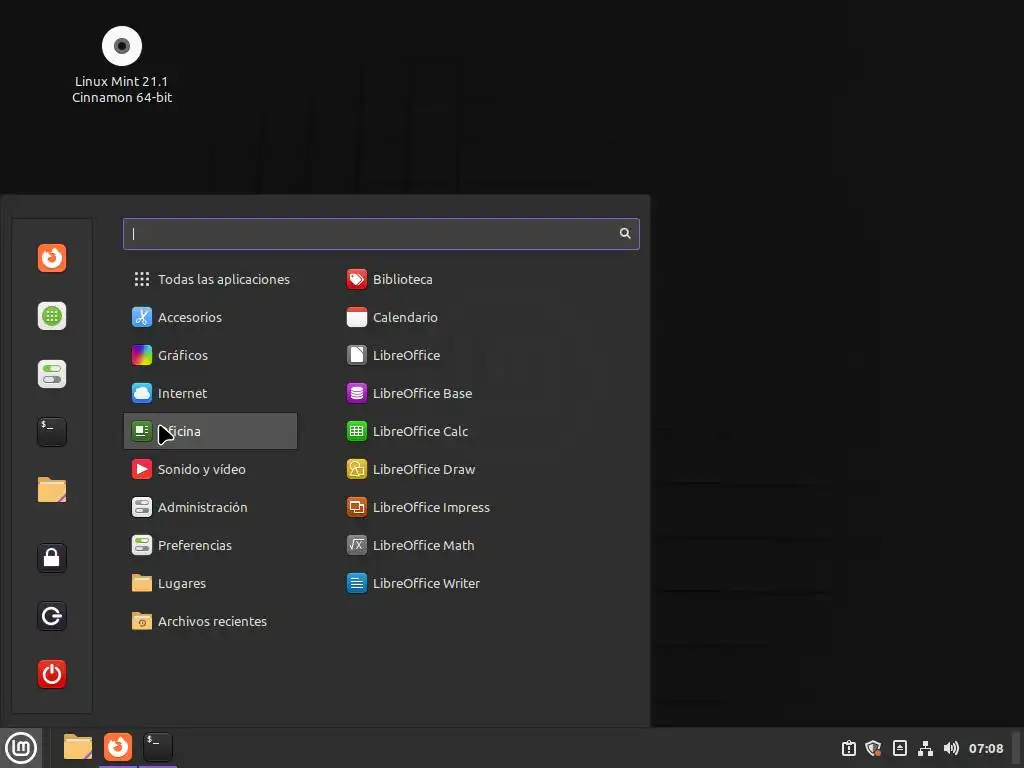
Task: Click the removable drives tray icon
Action: point(899,748)
